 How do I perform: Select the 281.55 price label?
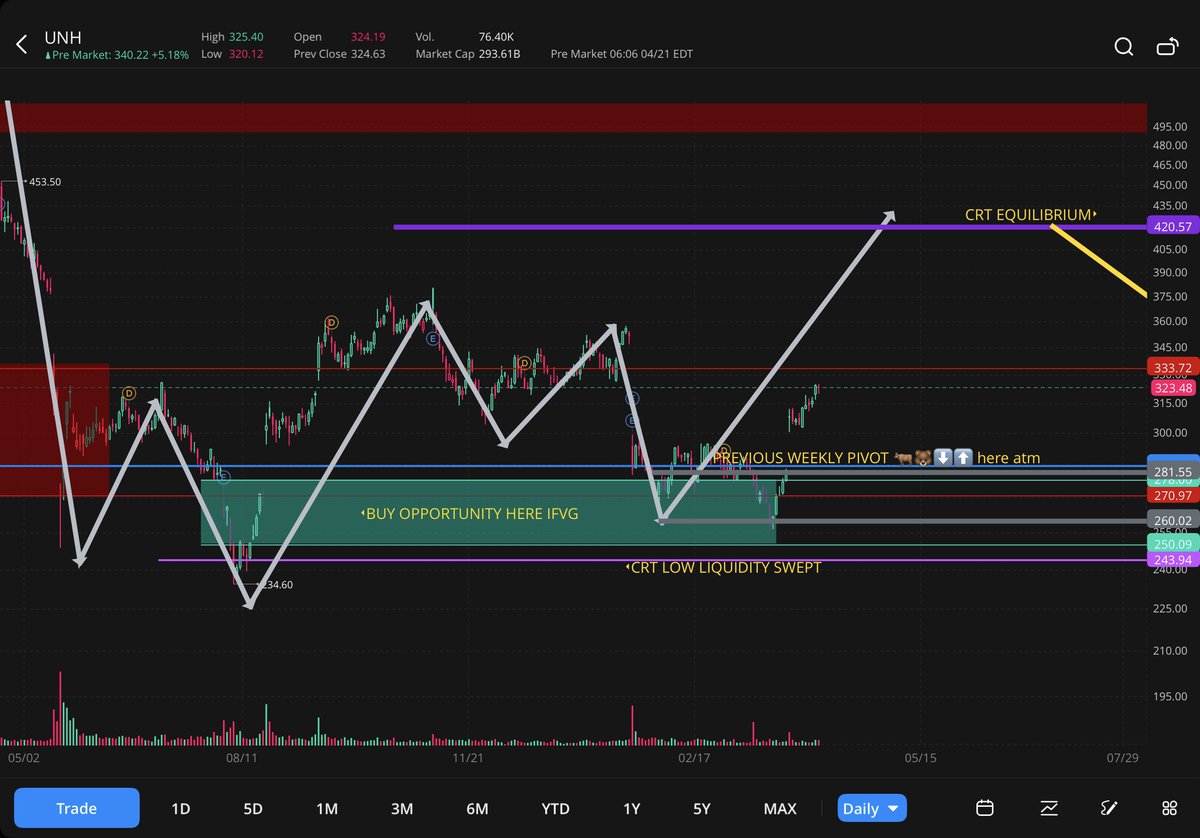(1171, 471)
